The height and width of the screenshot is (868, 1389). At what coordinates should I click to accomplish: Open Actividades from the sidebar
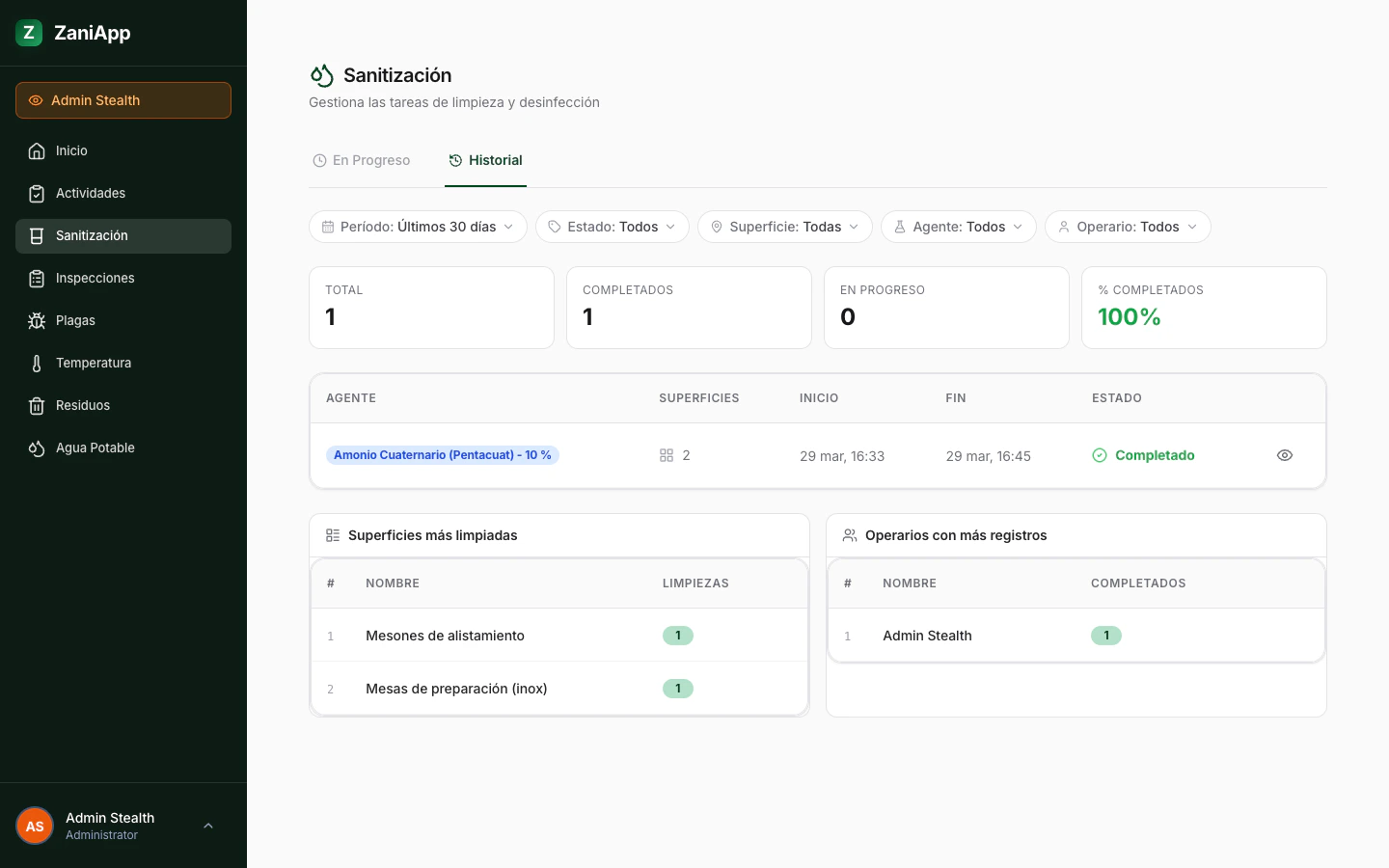pyautogui.click(x=123, y=193)
